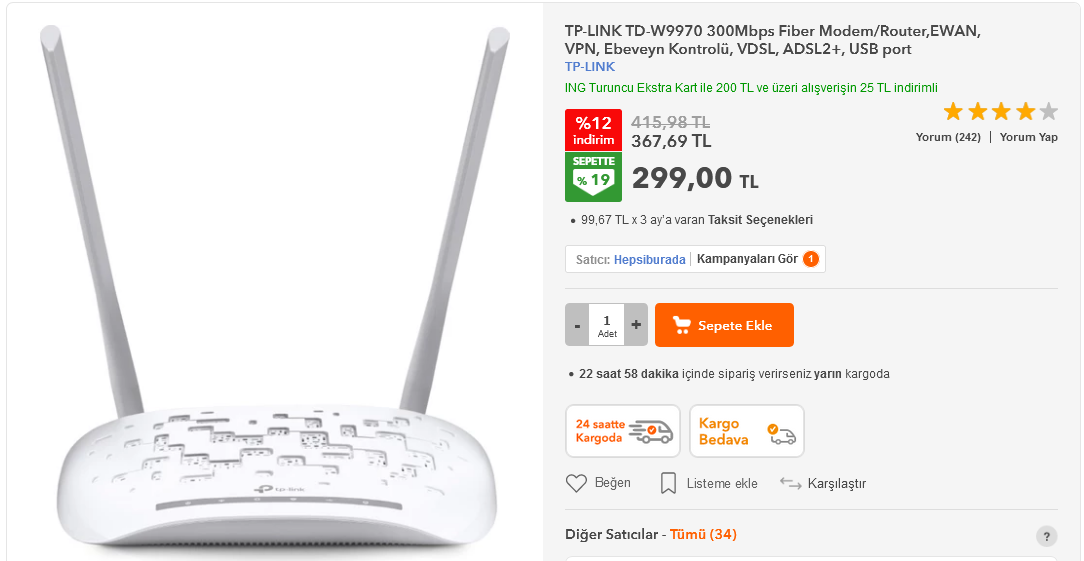Screen dimensions: 1084x561
Task: Click the green Sepette %19 badge
Action: [593, 177]
